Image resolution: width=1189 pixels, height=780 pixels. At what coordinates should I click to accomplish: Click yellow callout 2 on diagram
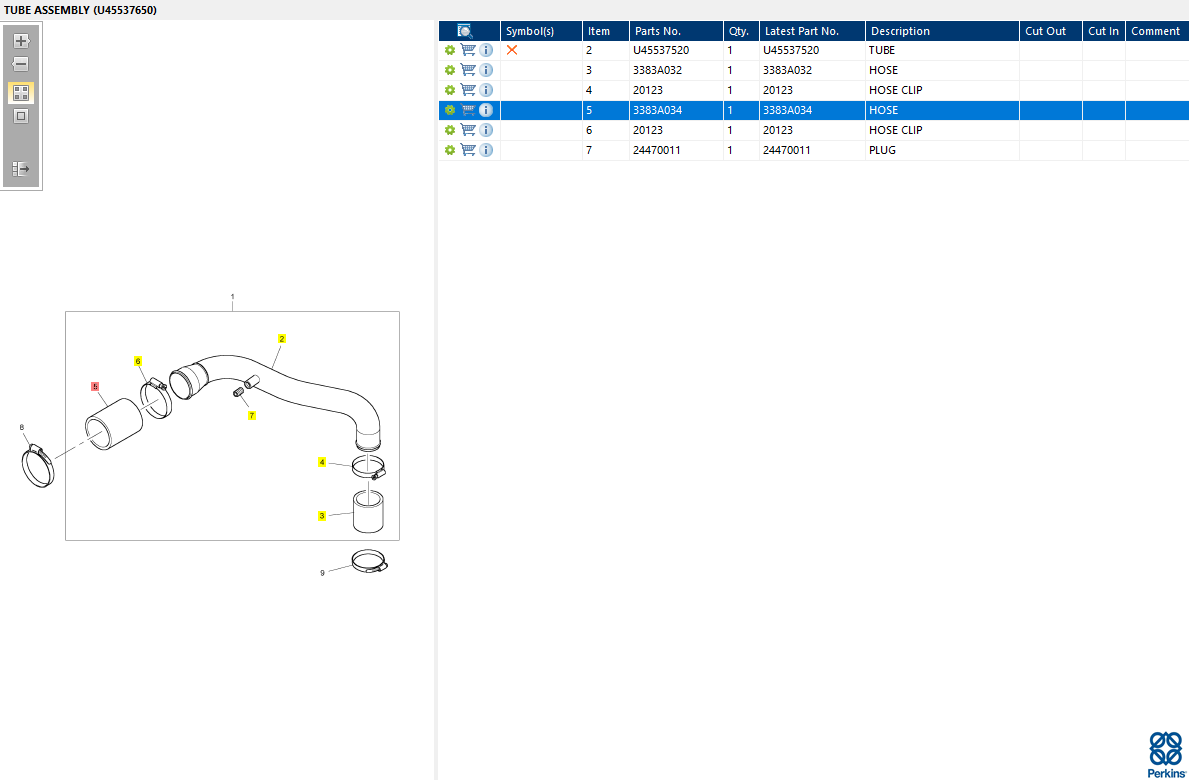282,339
